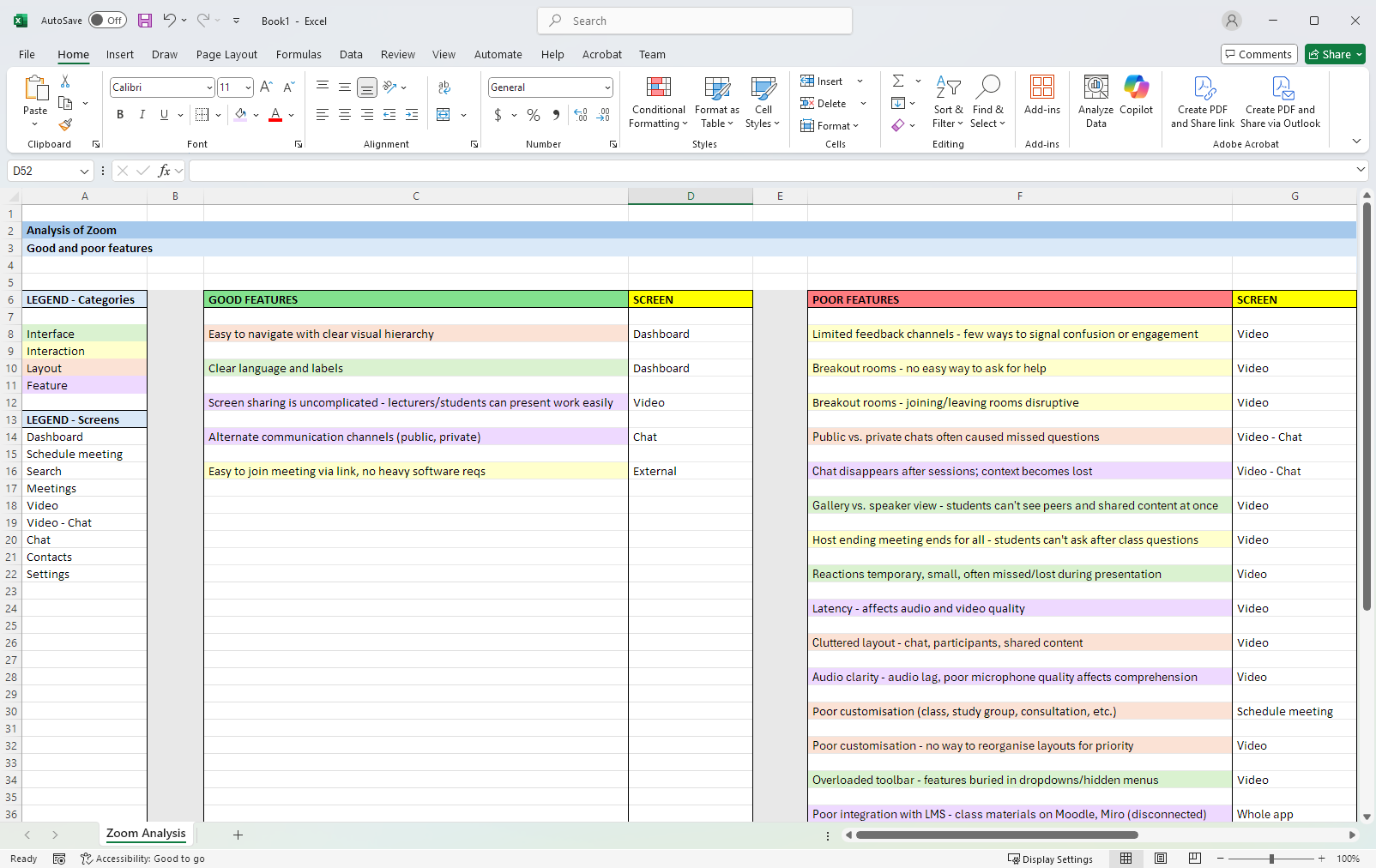Toggle Bold formatting
Viewport: 1376px width, 868px height.
[120, 114]
